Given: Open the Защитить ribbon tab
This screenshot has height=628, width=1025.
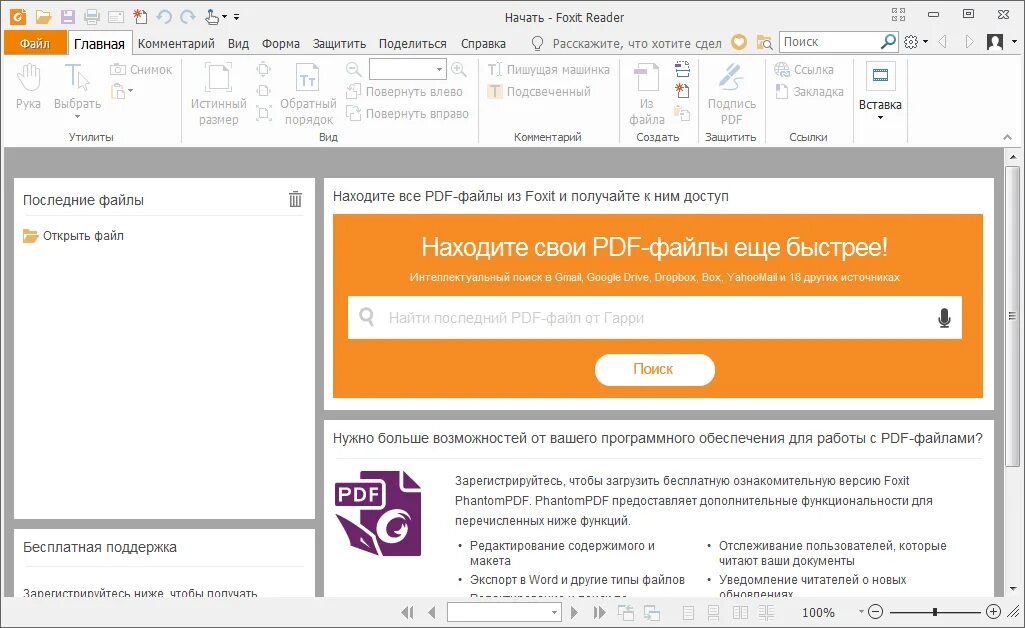Looking at the screenshot, I should [339, 43].
